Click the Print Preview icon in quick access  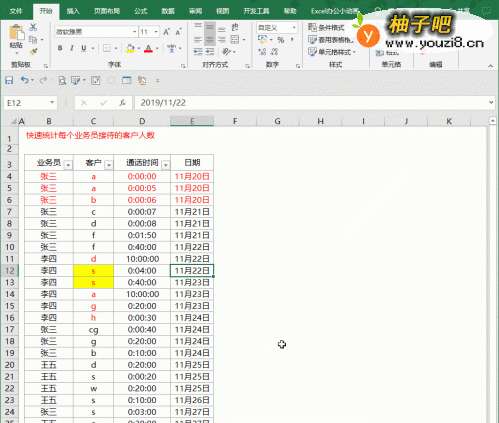click(x=62, y=80)
